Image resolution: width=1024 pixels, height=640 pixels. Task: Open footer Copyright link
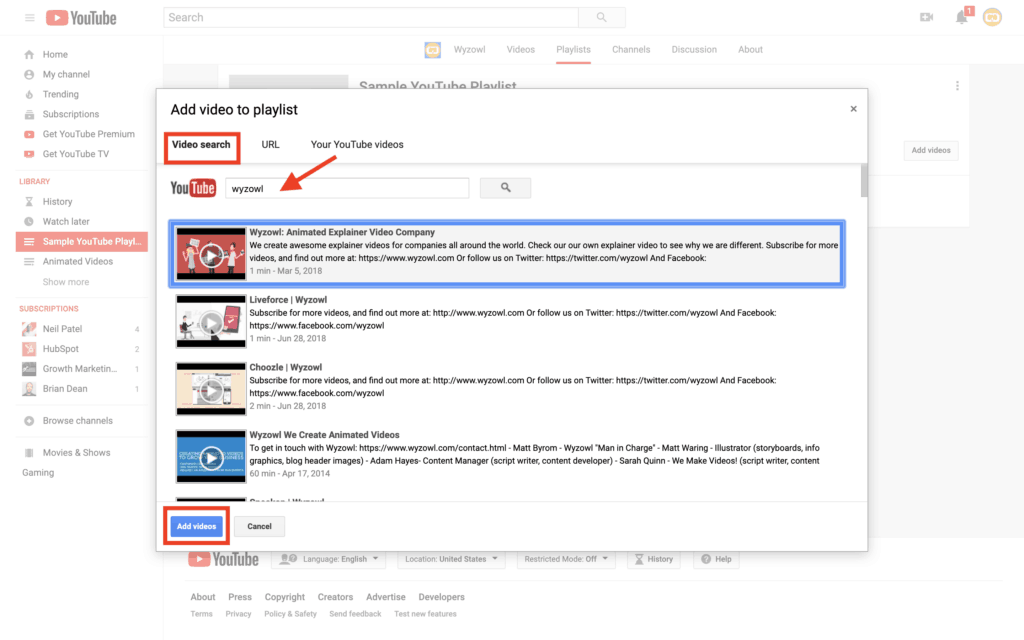pyautogui.click(x=285, y=597)
